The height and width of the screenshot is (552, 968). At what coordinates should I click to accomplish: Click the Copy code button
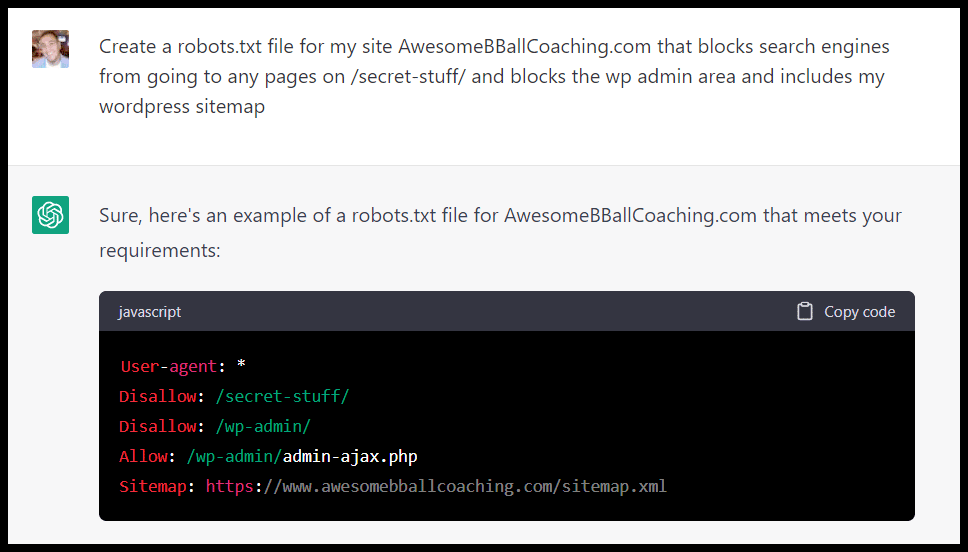846,312
